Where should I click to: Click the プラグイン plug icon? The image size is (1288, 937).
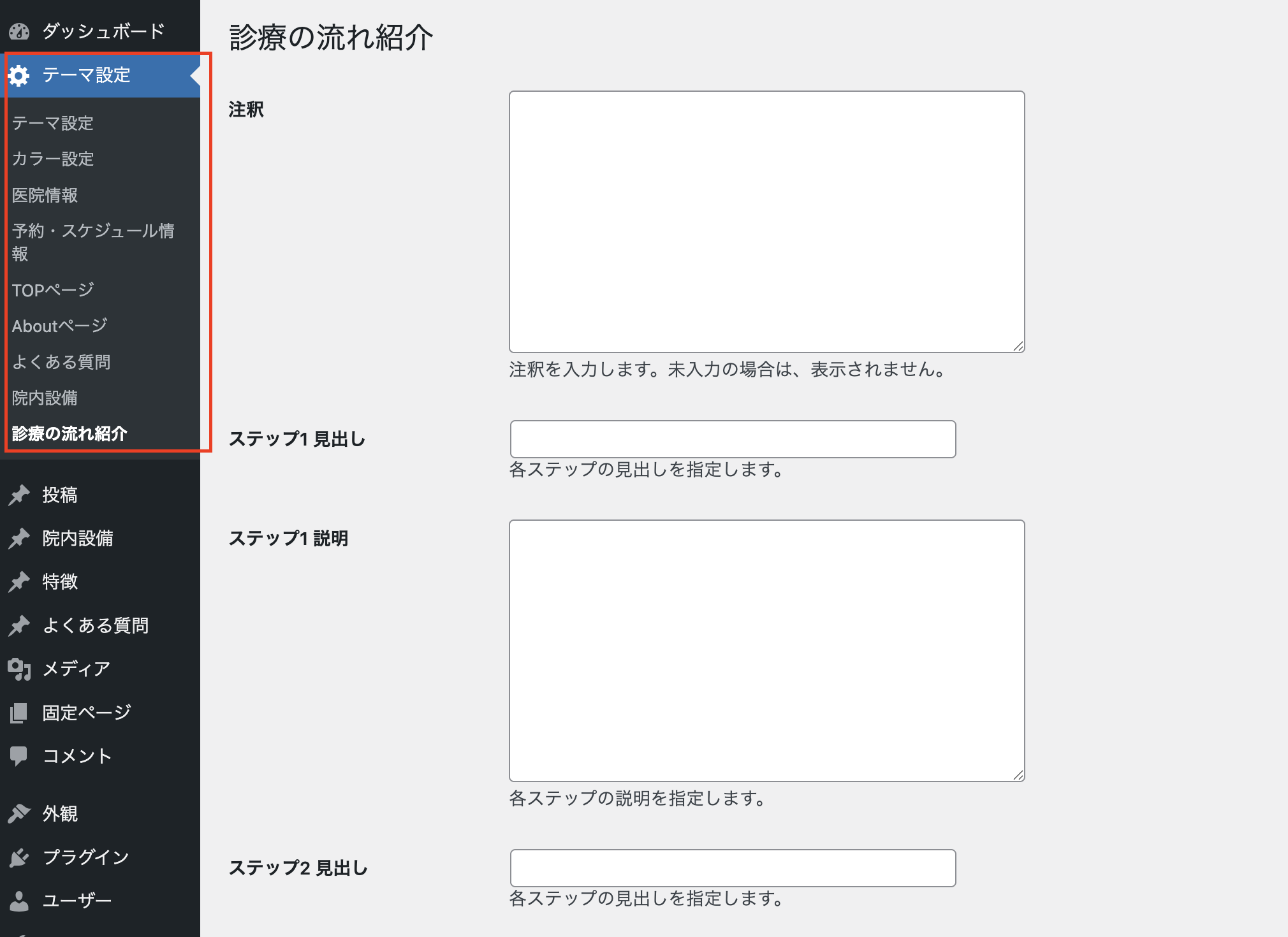(x=19, y=857)
